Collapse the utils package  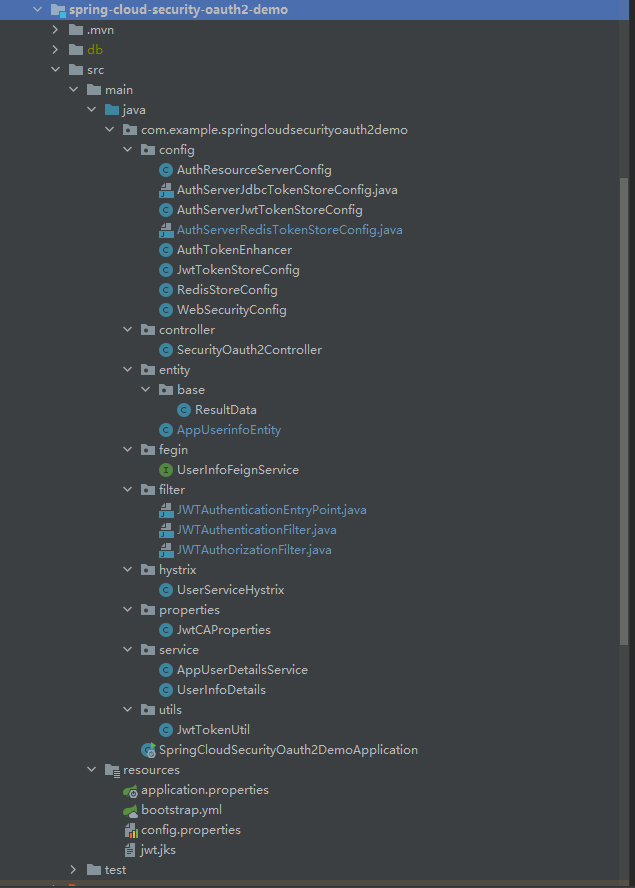point(128,710)
